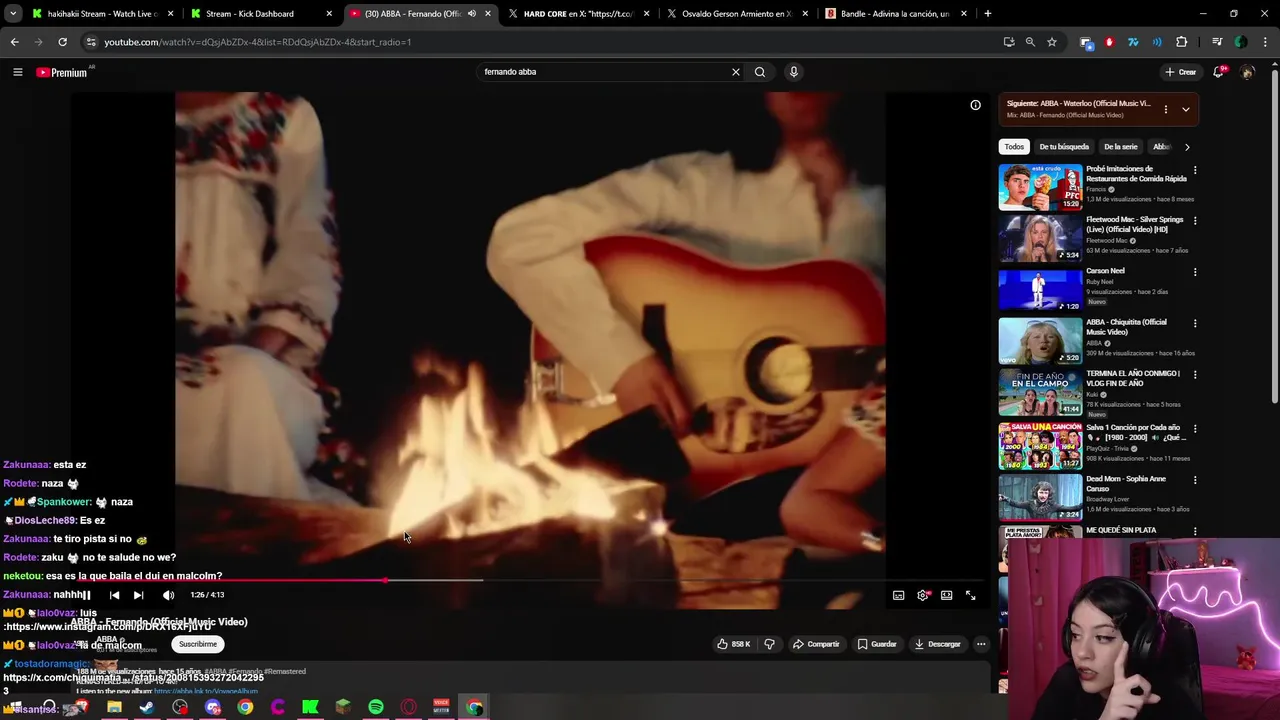Show video info card icon
1280x720 pixels.
(975, 105)
